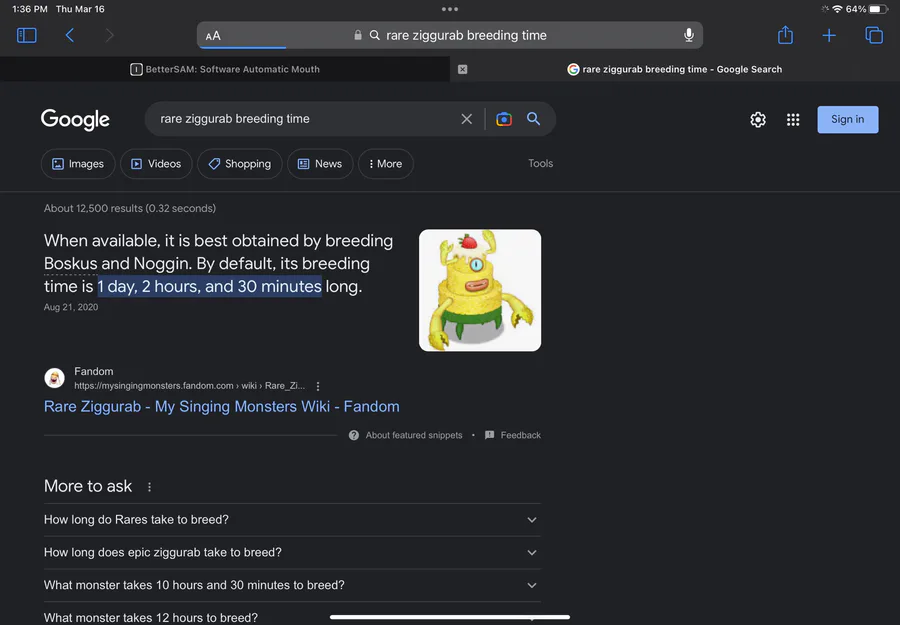Image resolution: width=900 pixels, height=625 pixels.
Task: Tap the Wi-Fi status icon
Action: pos(837,9)
